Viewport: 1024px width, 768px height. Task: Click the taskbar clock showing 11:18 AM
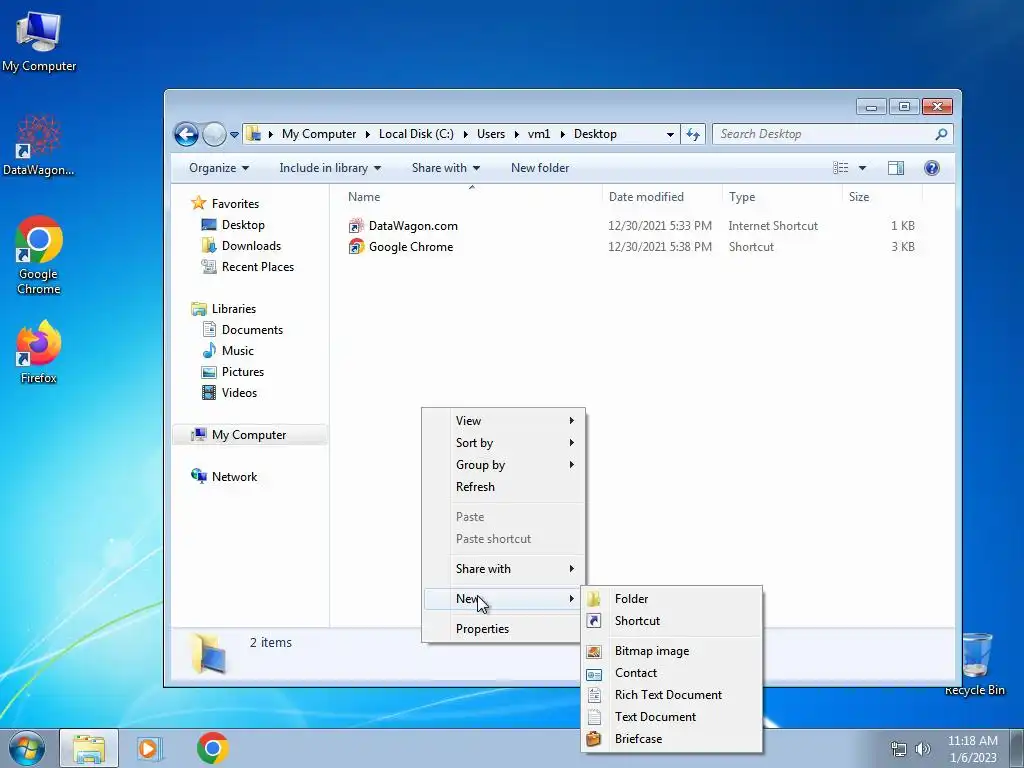click(x=973, y=749)
